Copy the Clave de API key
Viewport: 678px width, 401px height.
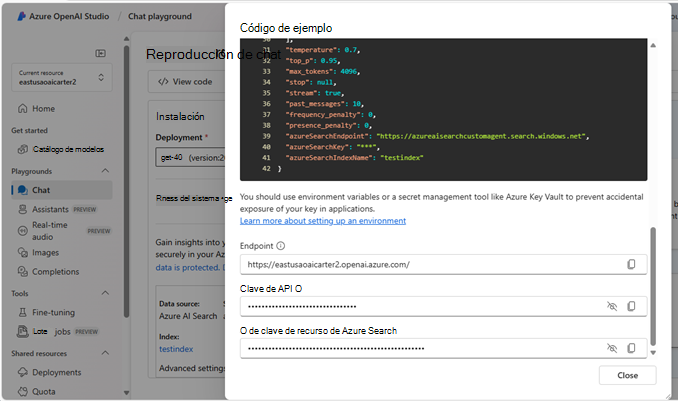[631, 306]
